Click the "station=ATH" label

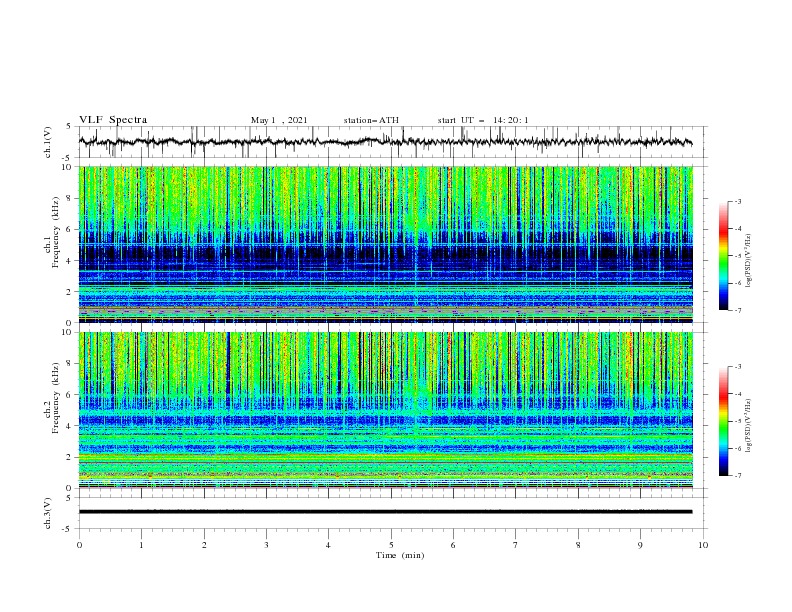pos(371,120)
